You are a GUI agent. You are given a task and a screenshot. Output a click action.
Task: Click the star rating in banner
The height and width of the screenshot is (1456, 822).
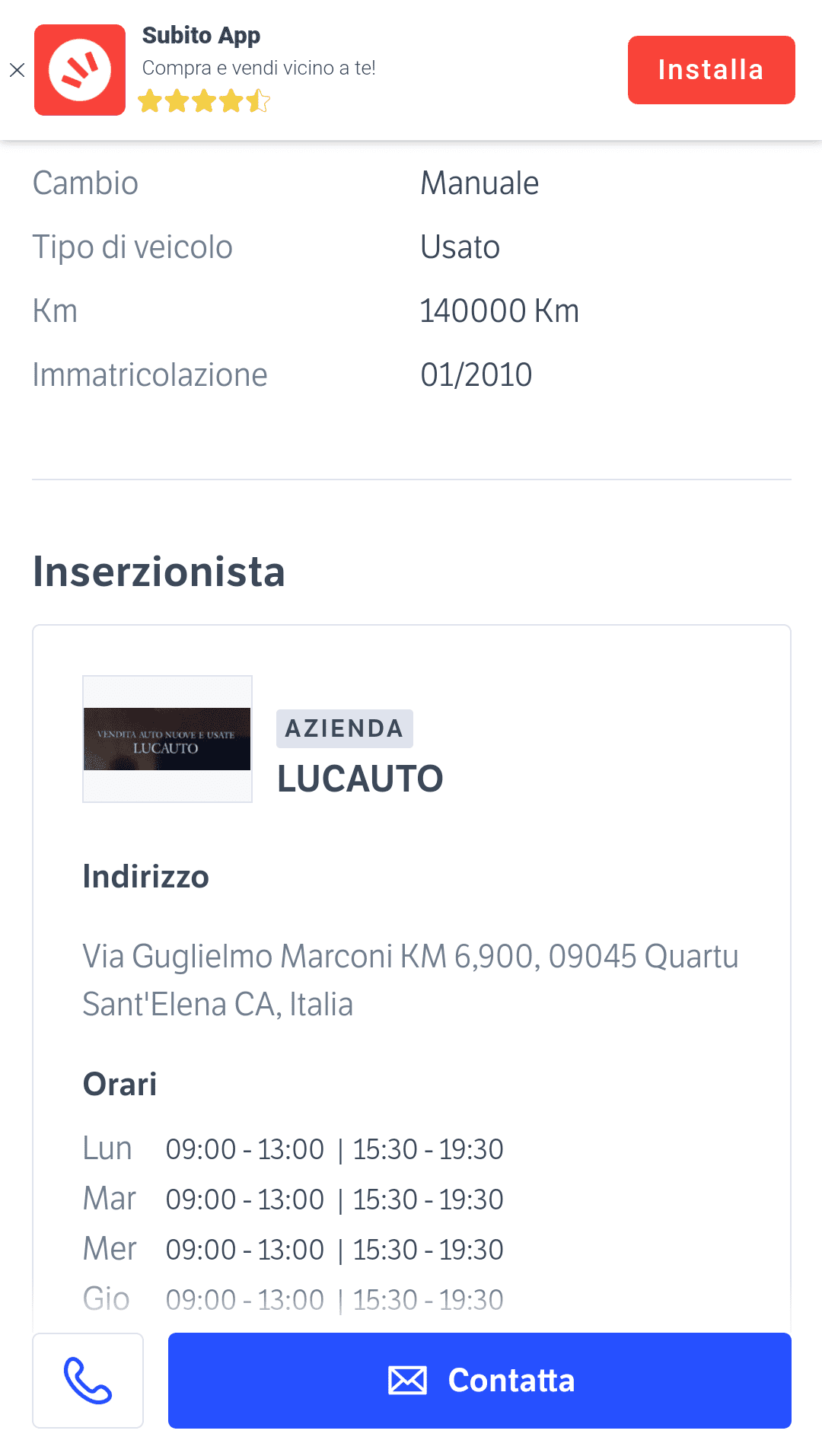(x=204, y=100)
